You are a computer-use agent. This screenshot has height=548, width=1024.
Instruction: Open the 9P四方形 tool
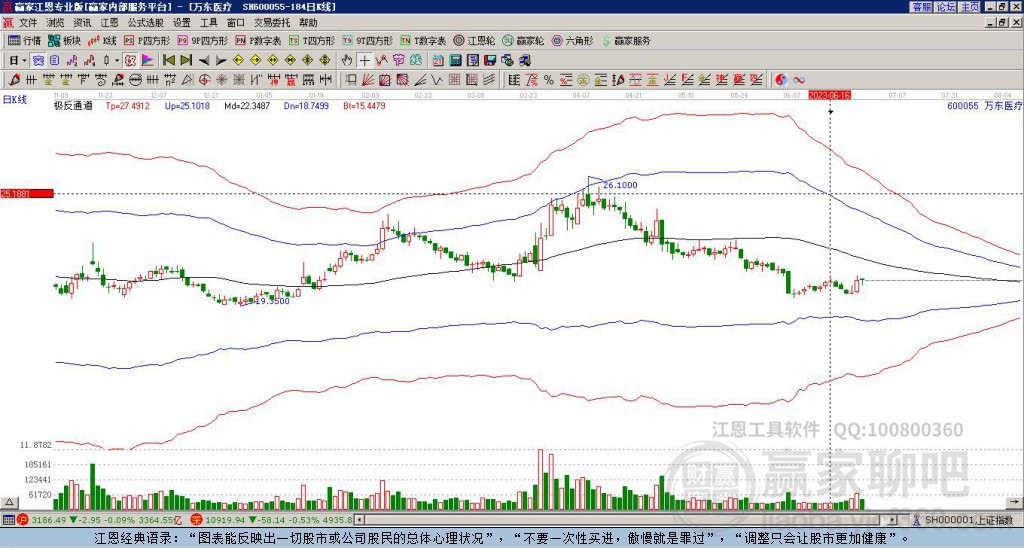[x=202, y=40]
